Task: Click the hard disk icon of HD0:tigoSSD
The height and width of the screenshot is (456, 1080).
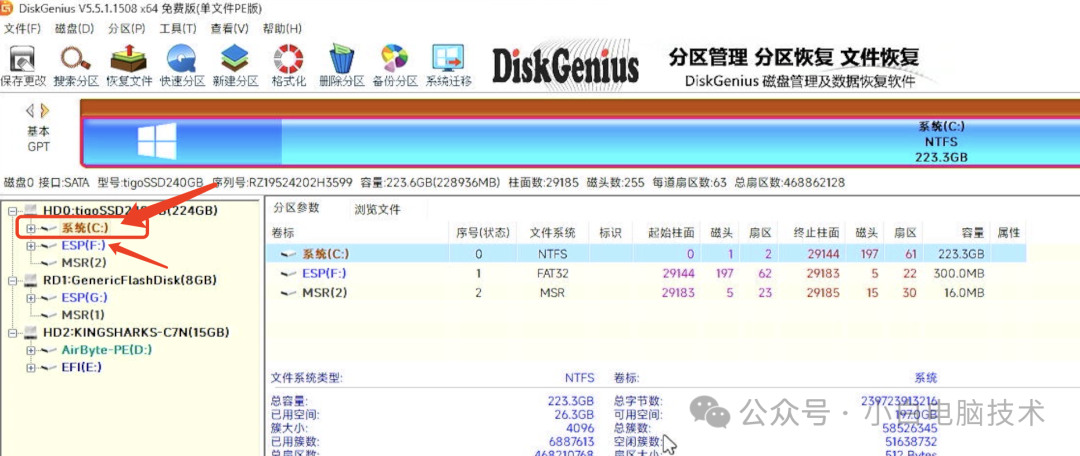Action: tap(32, 210)
